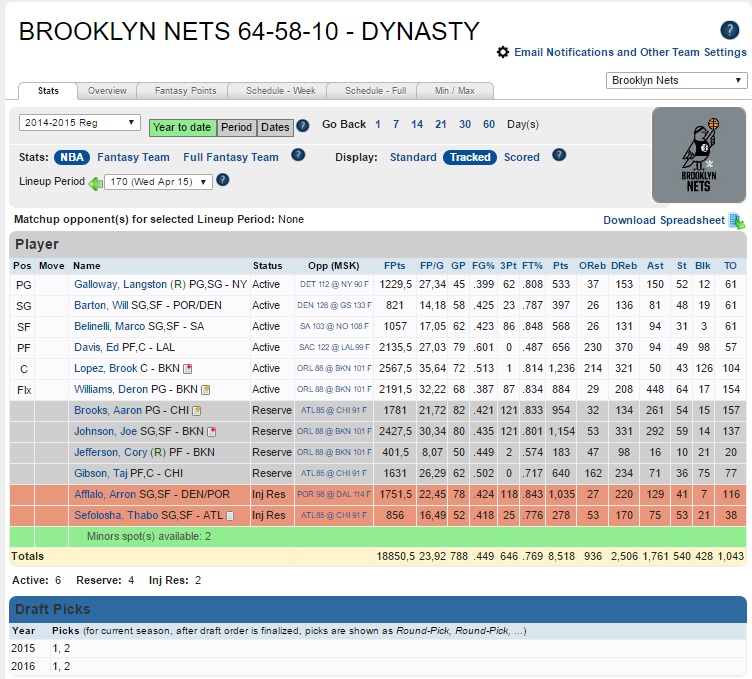Viewport: 752px width, 679px height.
Task: Open Schedule - Full tab
Action: 376,91
